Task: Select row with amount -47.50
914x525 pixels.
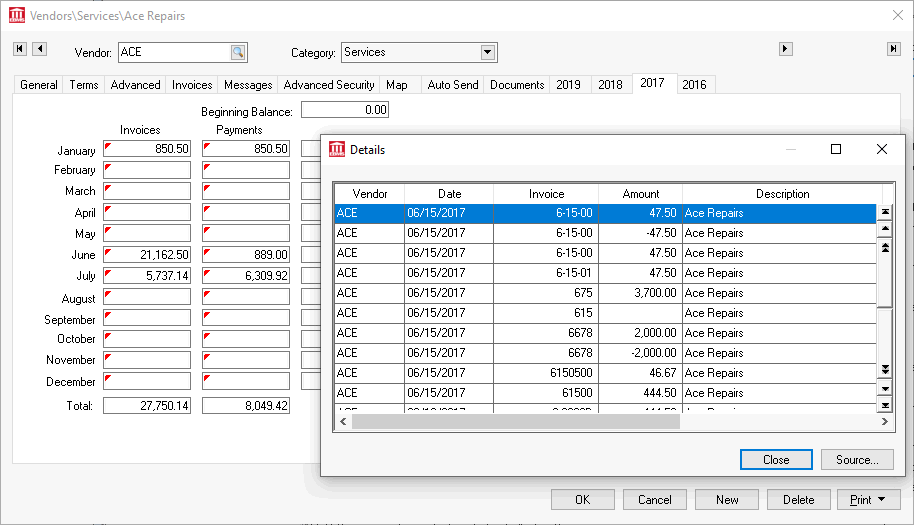Action: click(606, 233)
